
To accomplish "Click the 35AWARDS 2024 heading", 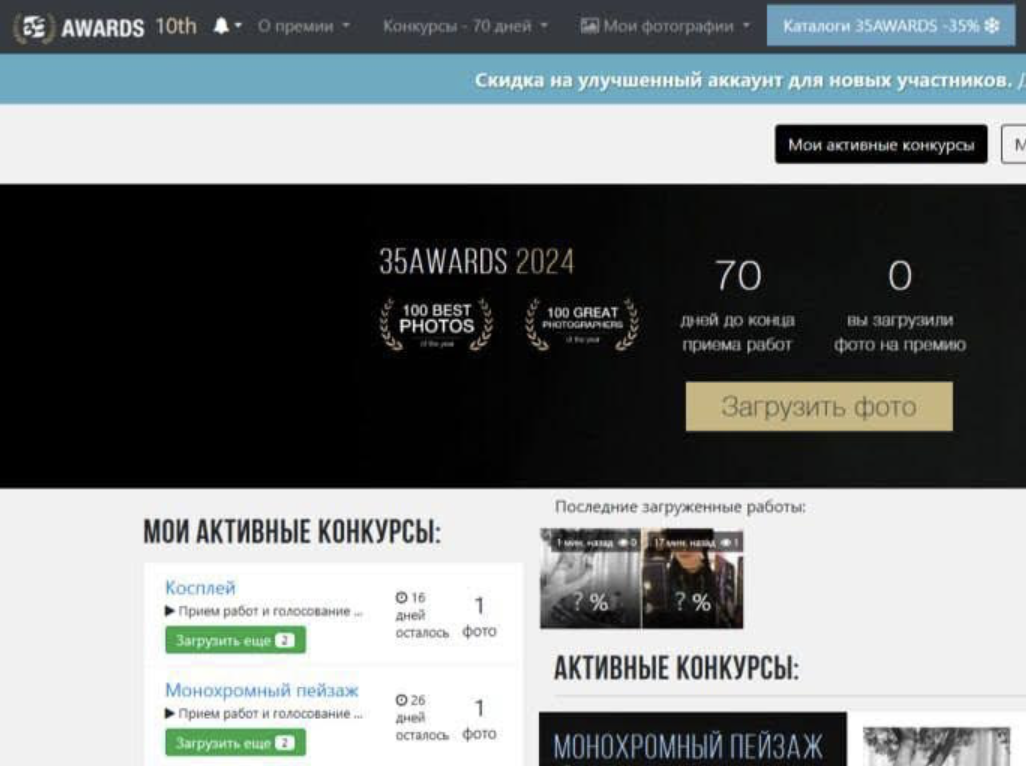I will click(476, 262).
